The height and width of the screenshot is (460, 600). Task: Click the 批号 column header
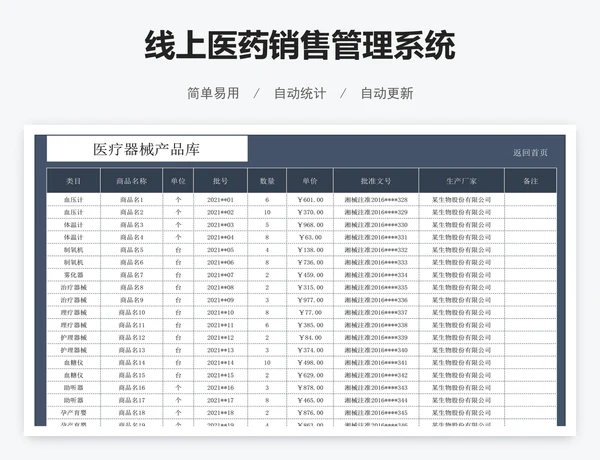pyautogui.click(x=220, y=181)
